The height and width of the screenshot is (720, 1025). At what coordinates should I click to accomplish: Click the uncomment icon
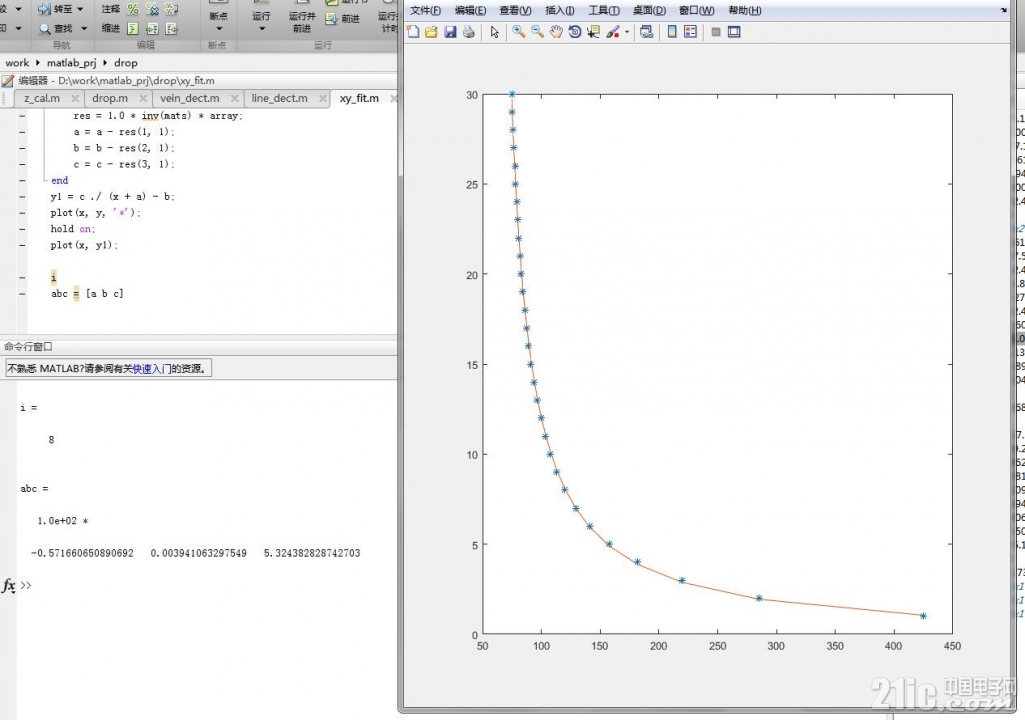pyautogui.click(x=152, y=9)
